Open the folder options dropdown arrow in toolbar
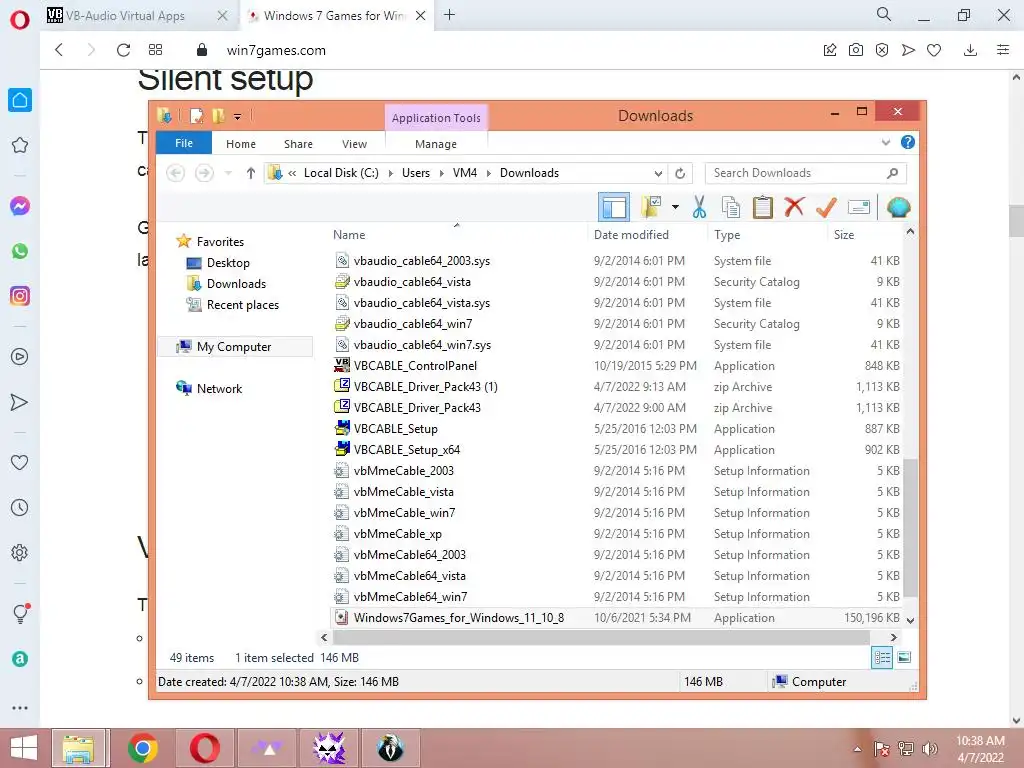The height and width of the screenshot is (768, 1024). [675, 208]
